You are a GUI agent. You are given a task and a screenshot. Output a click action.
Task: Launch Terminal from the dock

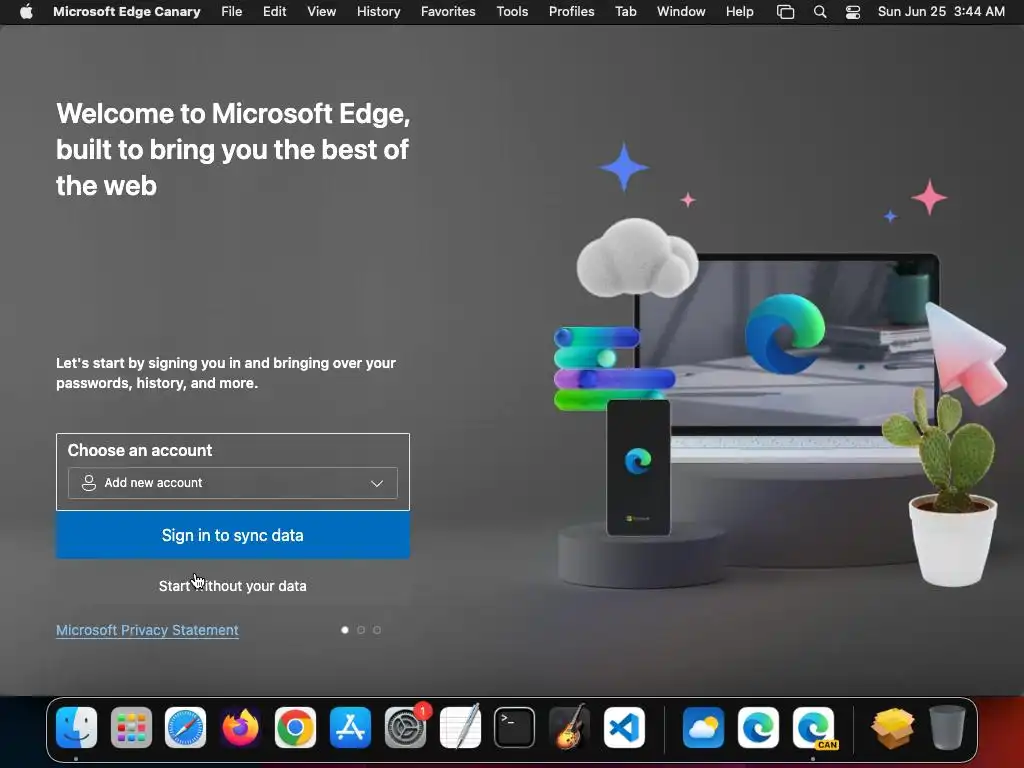tap(515, 728)
